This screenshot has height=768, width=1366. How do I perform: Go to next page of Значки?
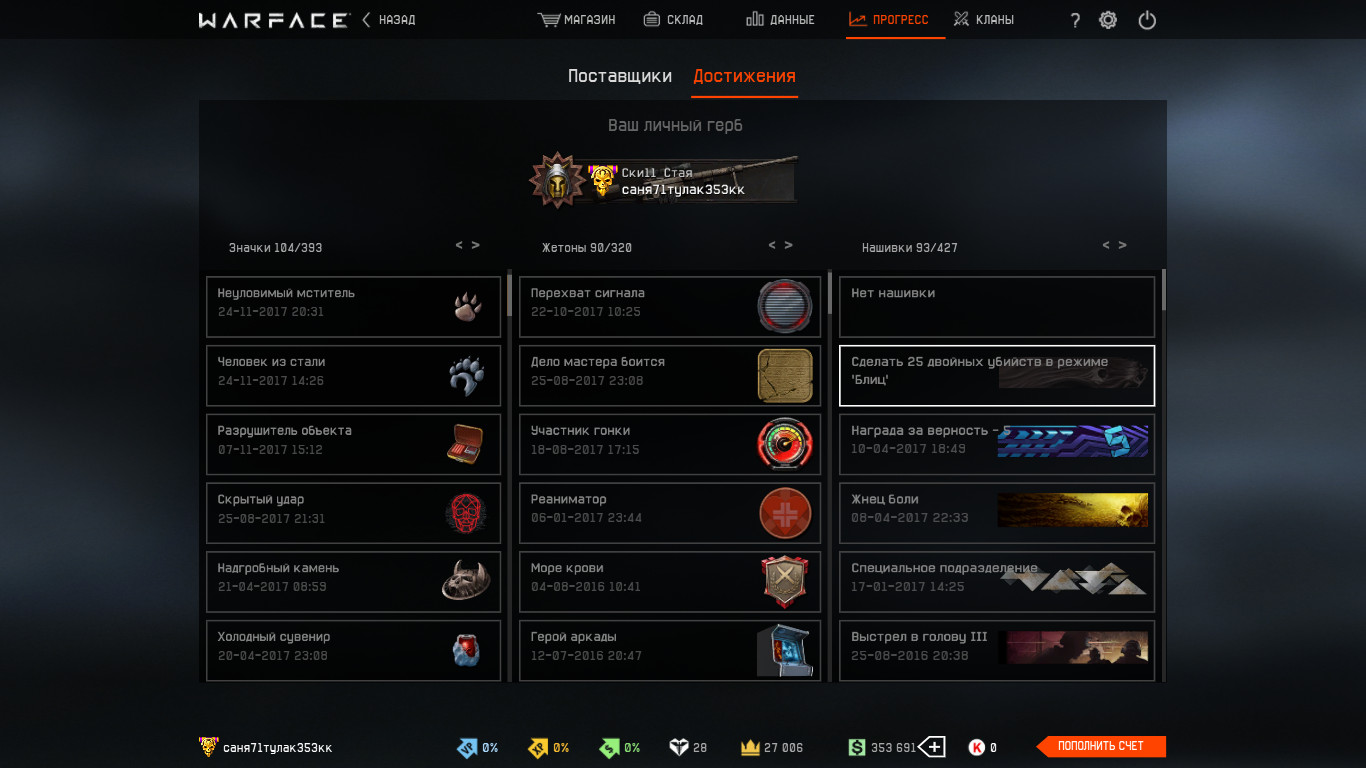coord(476,245)
